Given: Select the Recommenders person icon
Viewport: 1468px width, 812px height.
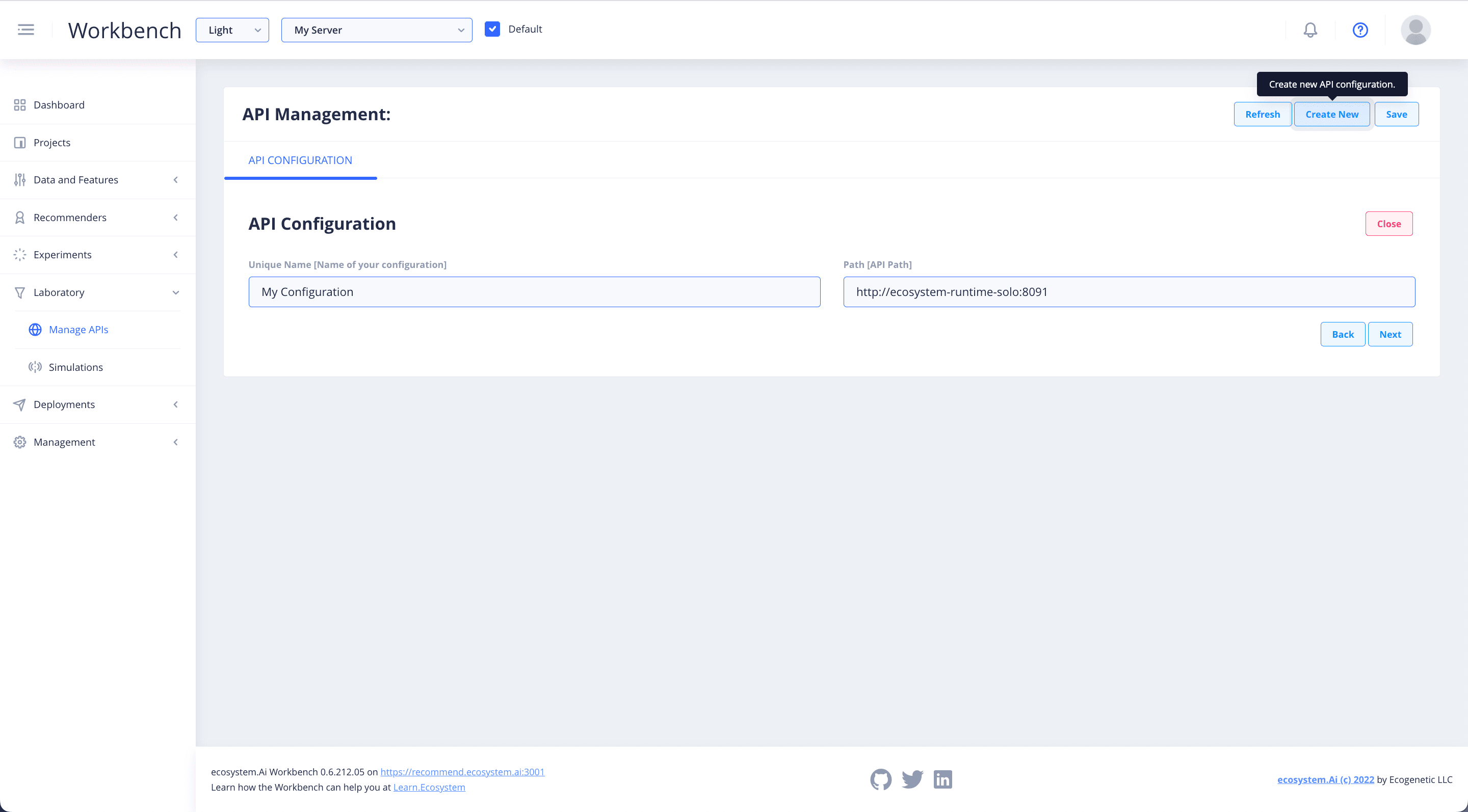Looking at the screenshot, I should [x=19, y=217].
